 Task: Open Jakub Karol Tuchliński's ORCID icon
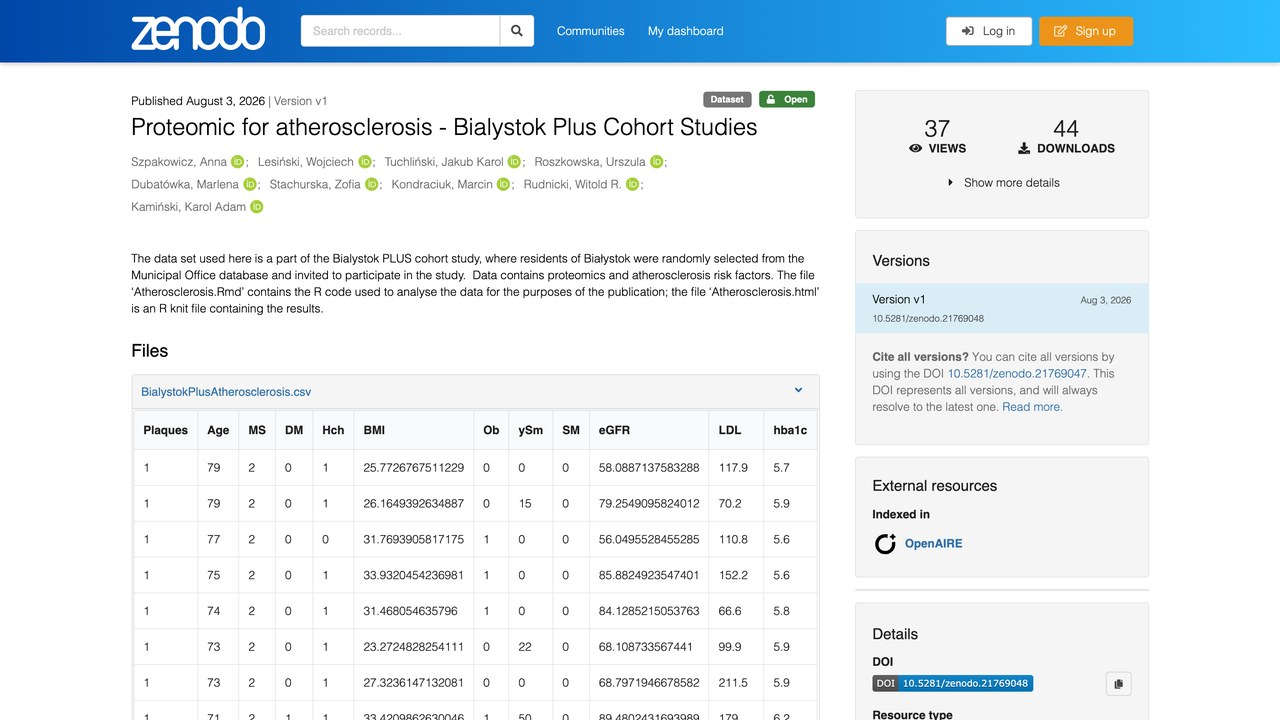coord(514,162)
